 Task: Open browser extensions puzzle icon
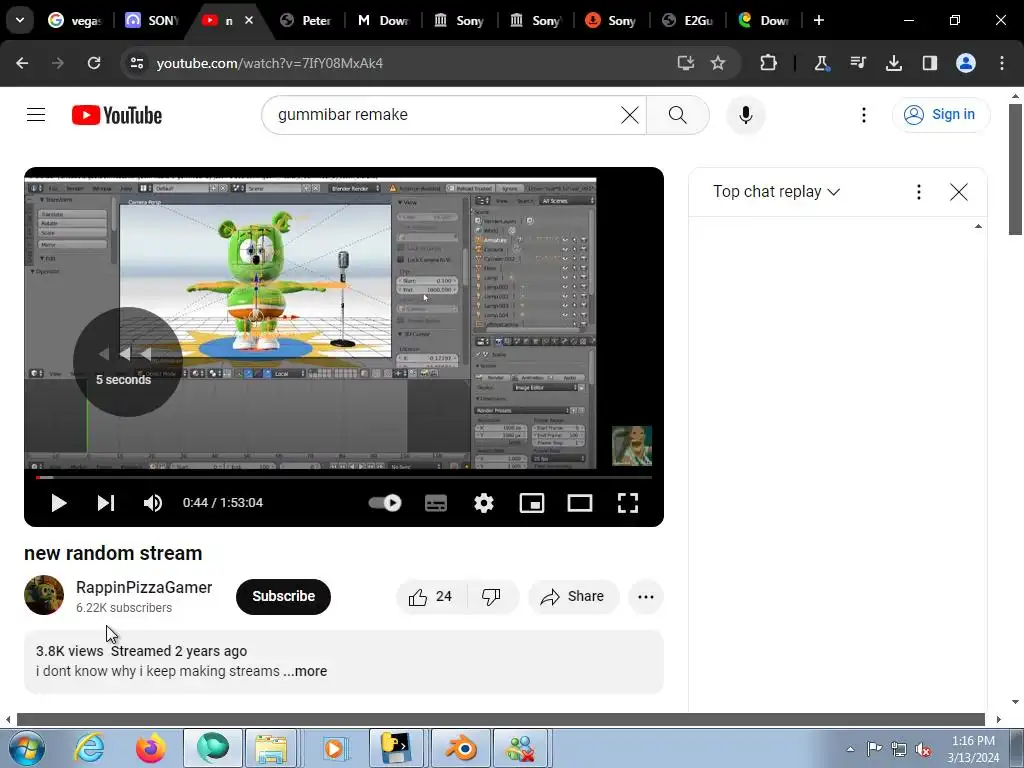(769, 63)
